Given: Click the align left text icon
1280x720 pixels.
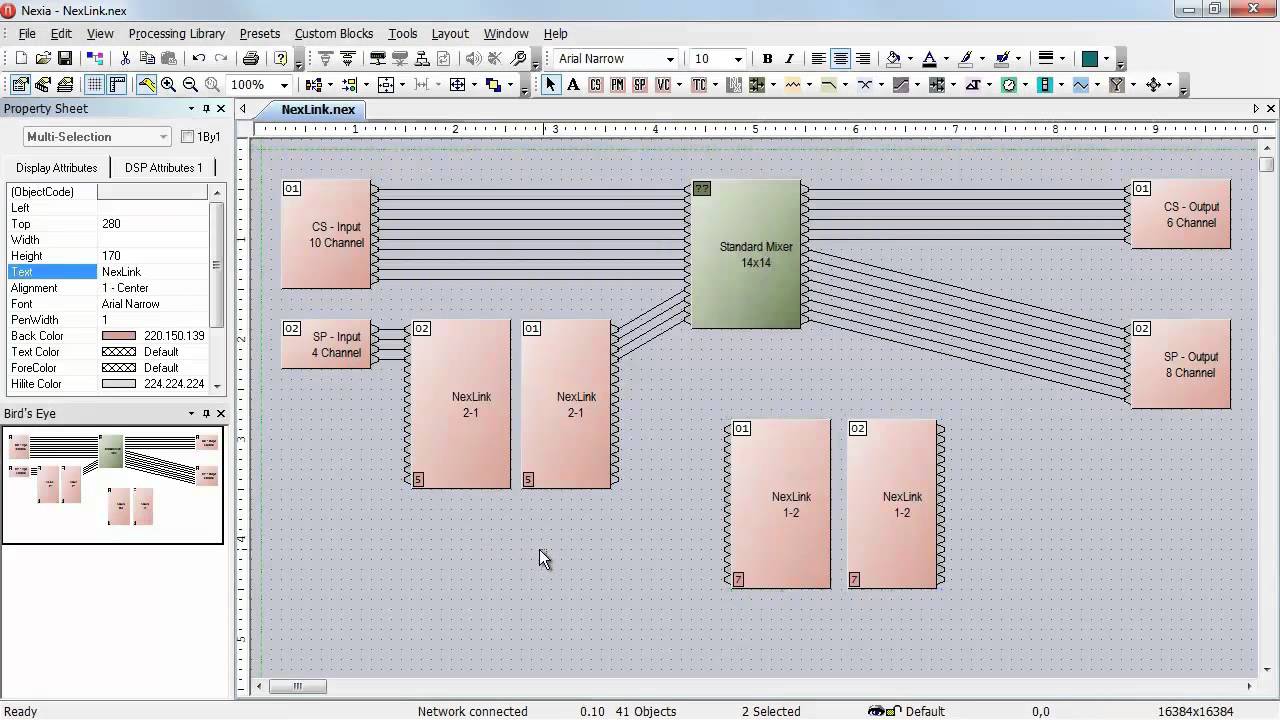Looking at the screenshot, I should tap(819, 59).
